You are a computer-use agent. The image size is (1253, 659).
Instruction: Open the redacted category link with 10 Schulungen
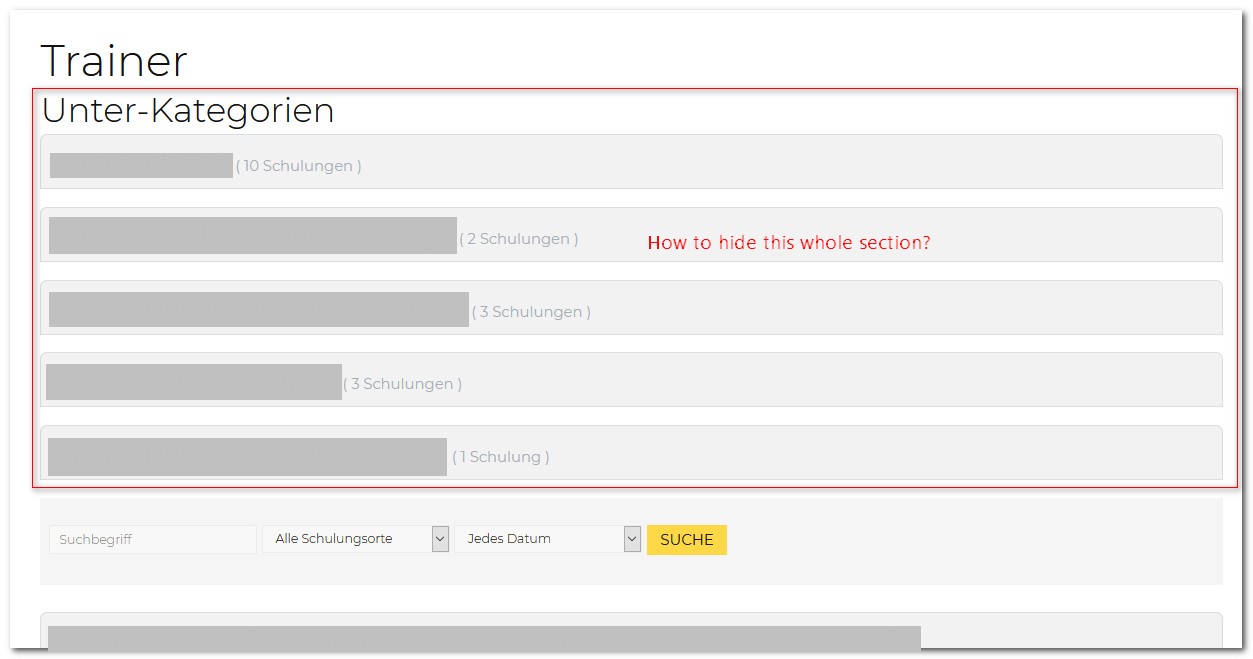141,165
